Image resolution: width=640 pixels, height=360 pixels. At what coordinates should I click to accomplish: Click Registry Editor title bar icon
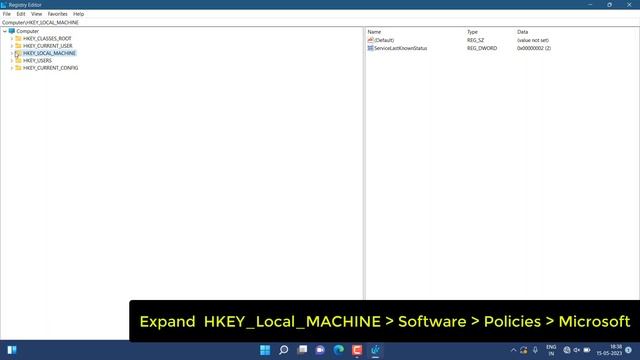point(4,5)
